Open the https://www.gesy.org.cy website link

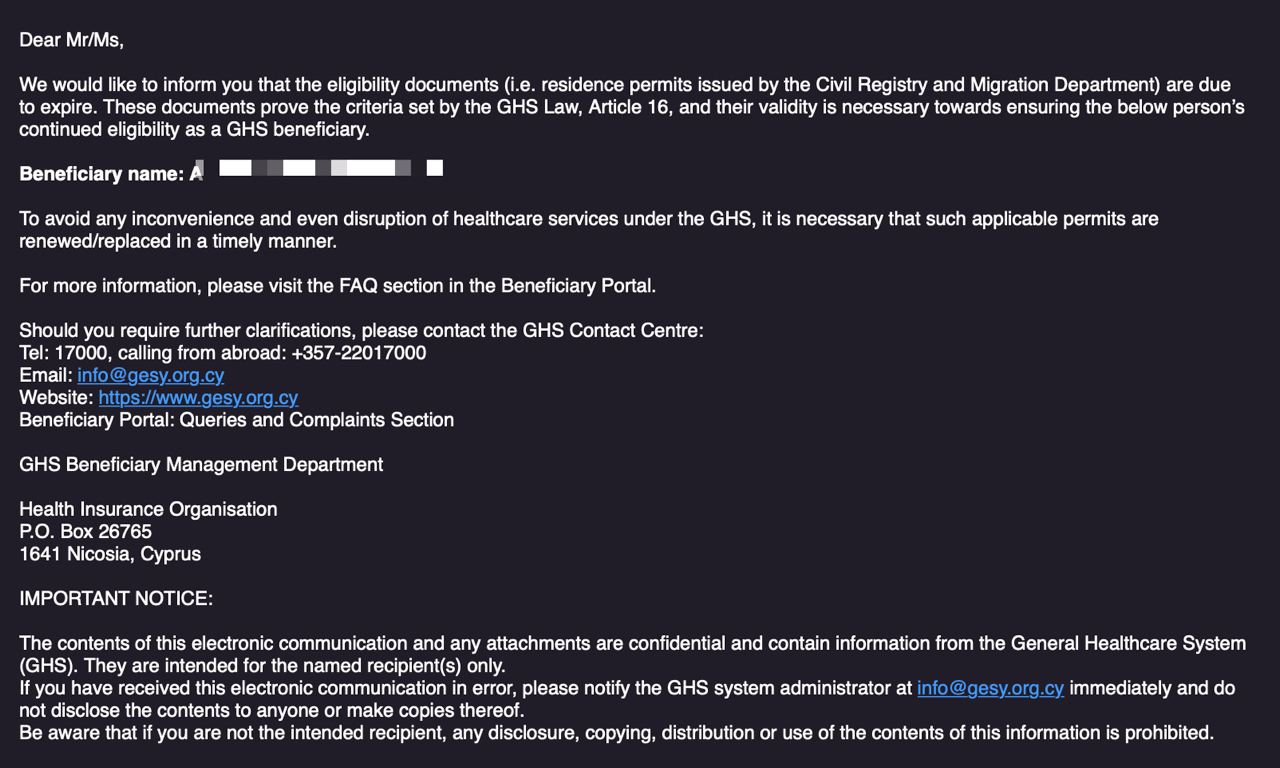point(198,397)
